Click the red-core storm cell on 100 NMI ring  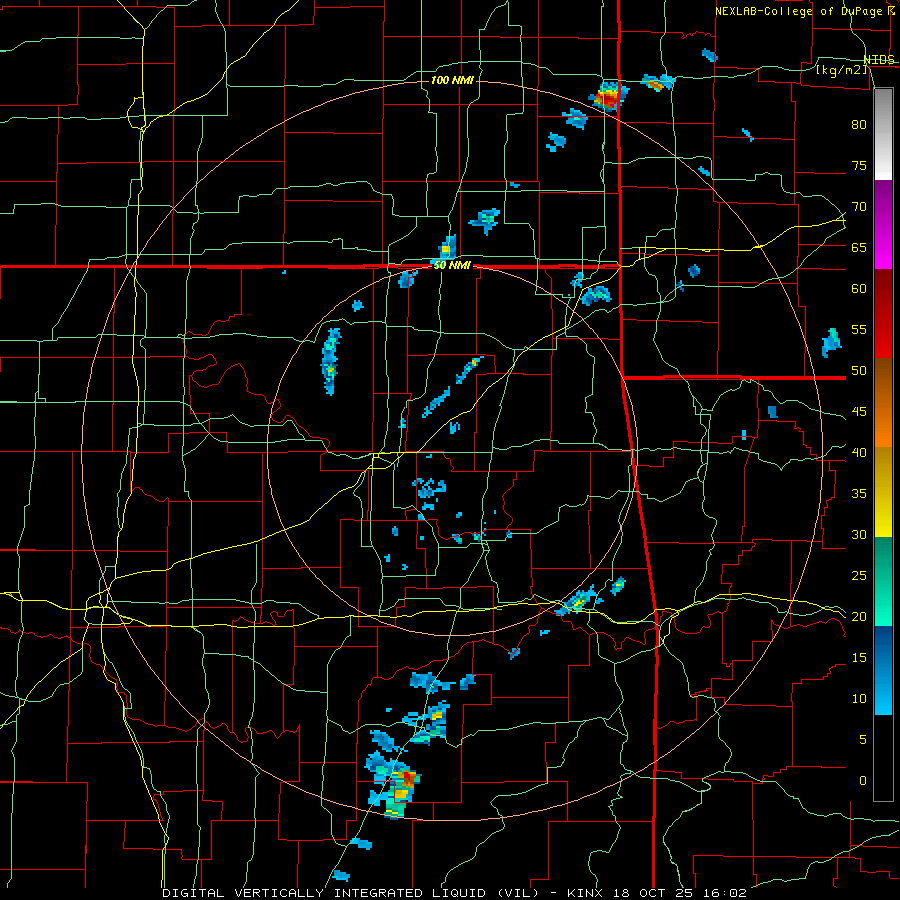(x=608, y=96)
